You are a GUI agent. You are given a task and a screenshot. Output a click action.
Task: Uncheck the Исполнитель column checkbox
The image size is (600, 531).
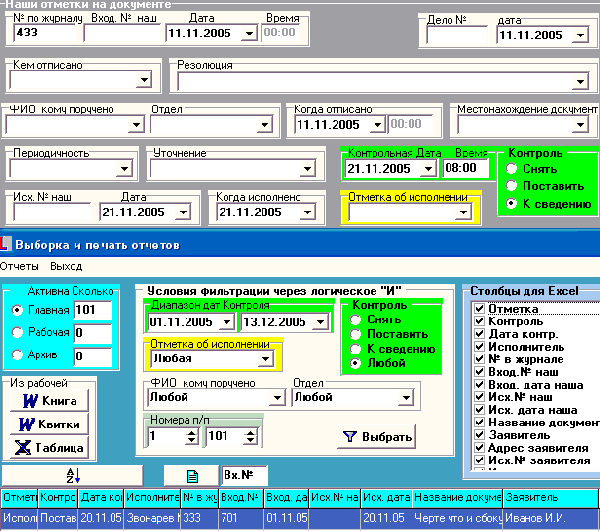[x=479, y=347]
